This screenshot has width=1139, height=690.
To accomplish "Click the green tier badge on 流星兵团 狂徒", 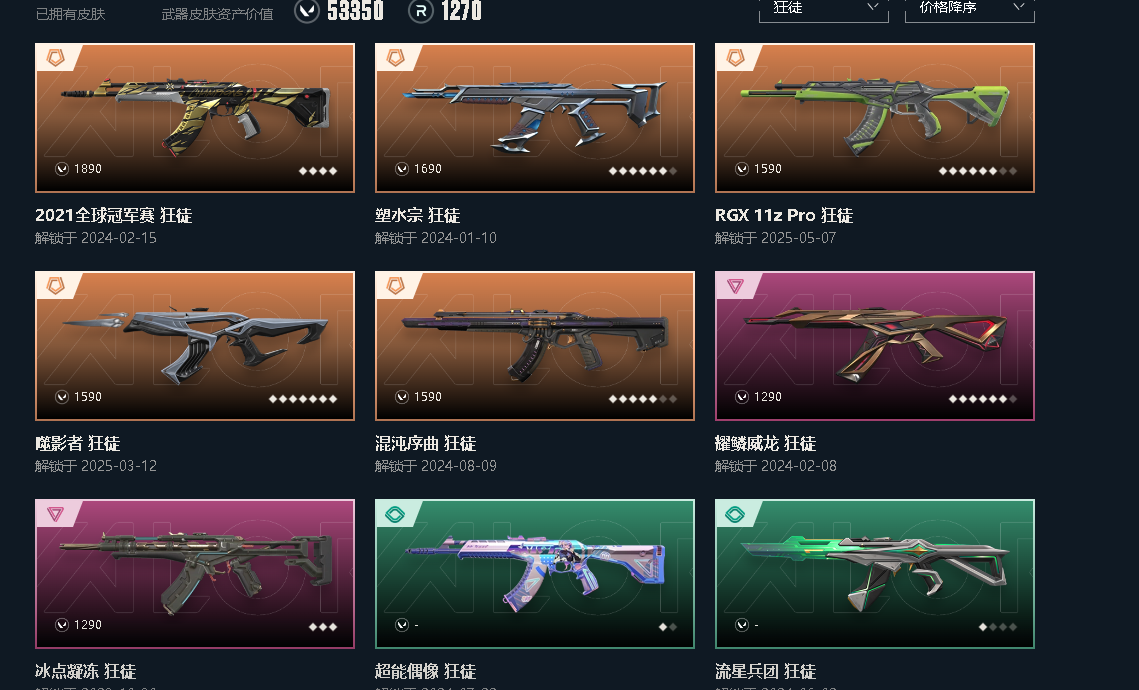I will [x=735, y=514].
